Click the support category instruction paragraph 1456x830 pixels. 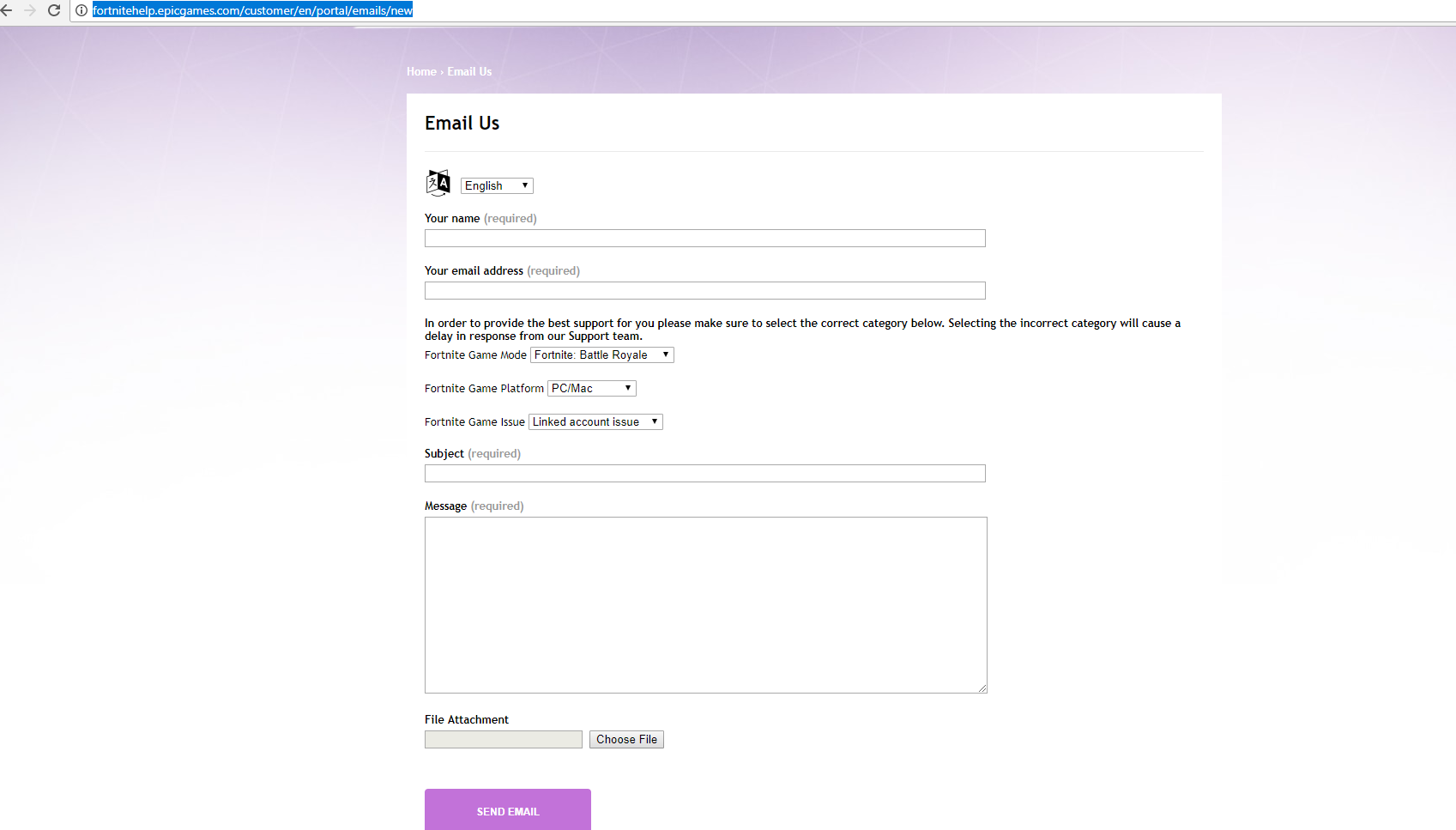tap(802, 330)
